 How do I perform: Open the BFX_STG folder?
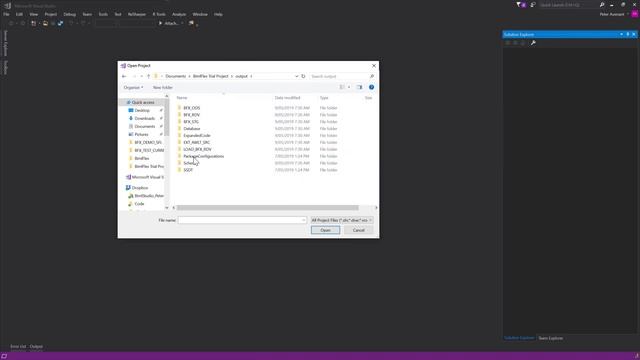pos(191,122)
